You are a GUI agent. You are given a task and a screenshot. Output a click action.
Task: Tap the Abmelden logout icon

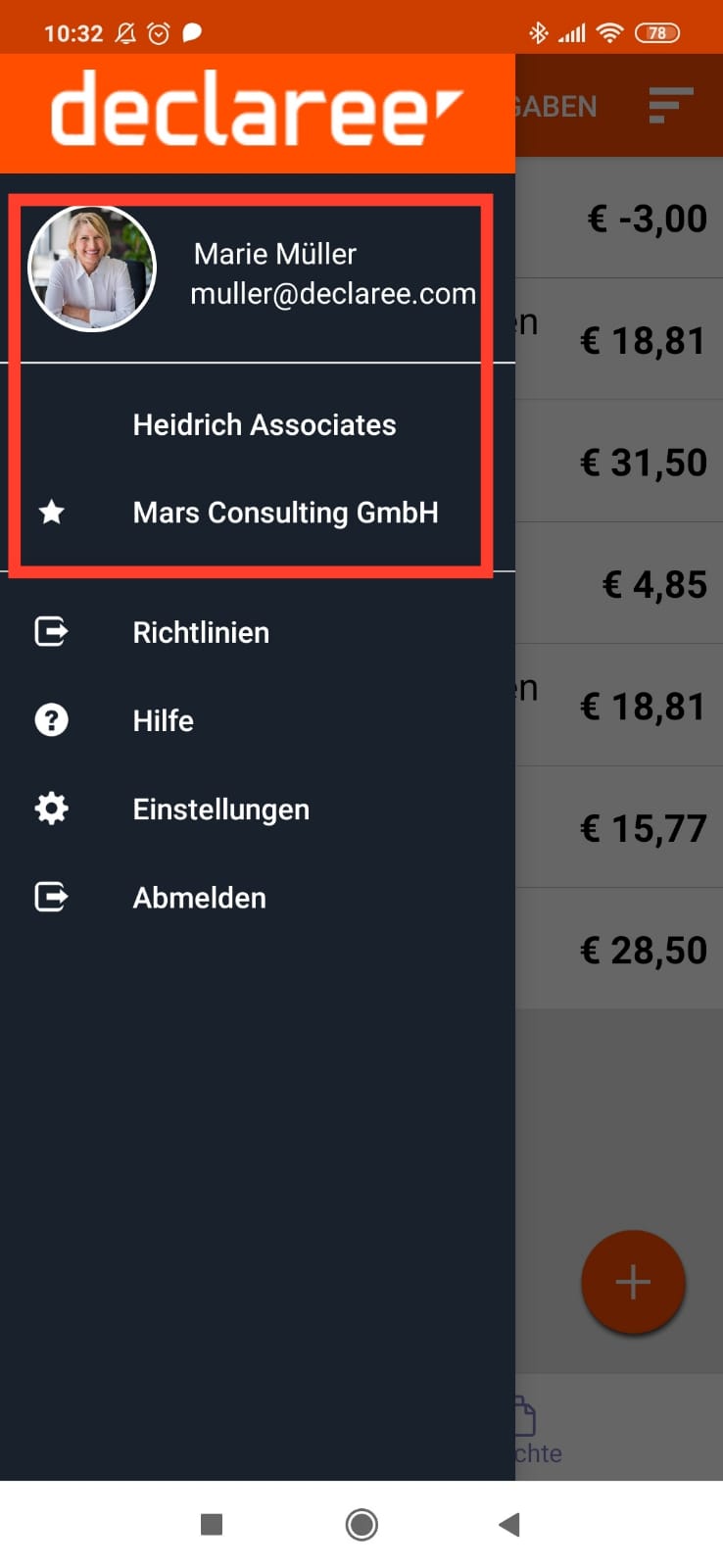52,897
